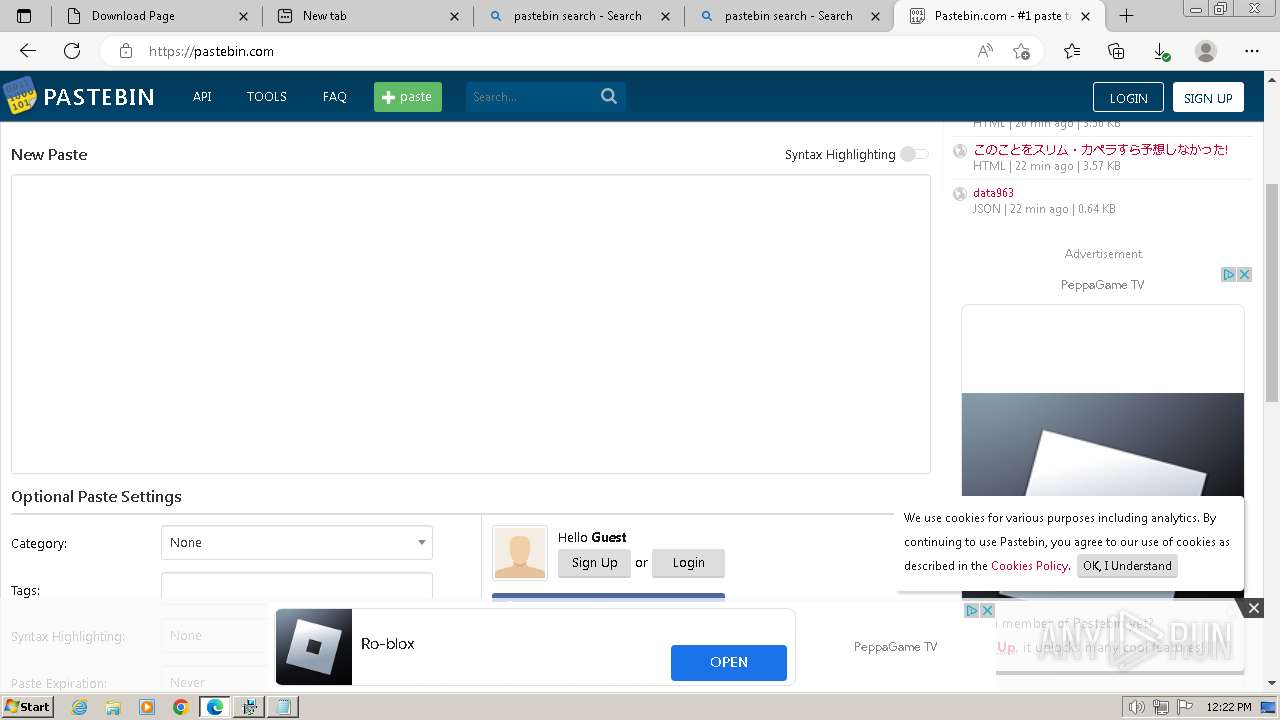Open the Cookies Policy link
Viewport: 1280px width, 720px height.
tap(1029, 566)
